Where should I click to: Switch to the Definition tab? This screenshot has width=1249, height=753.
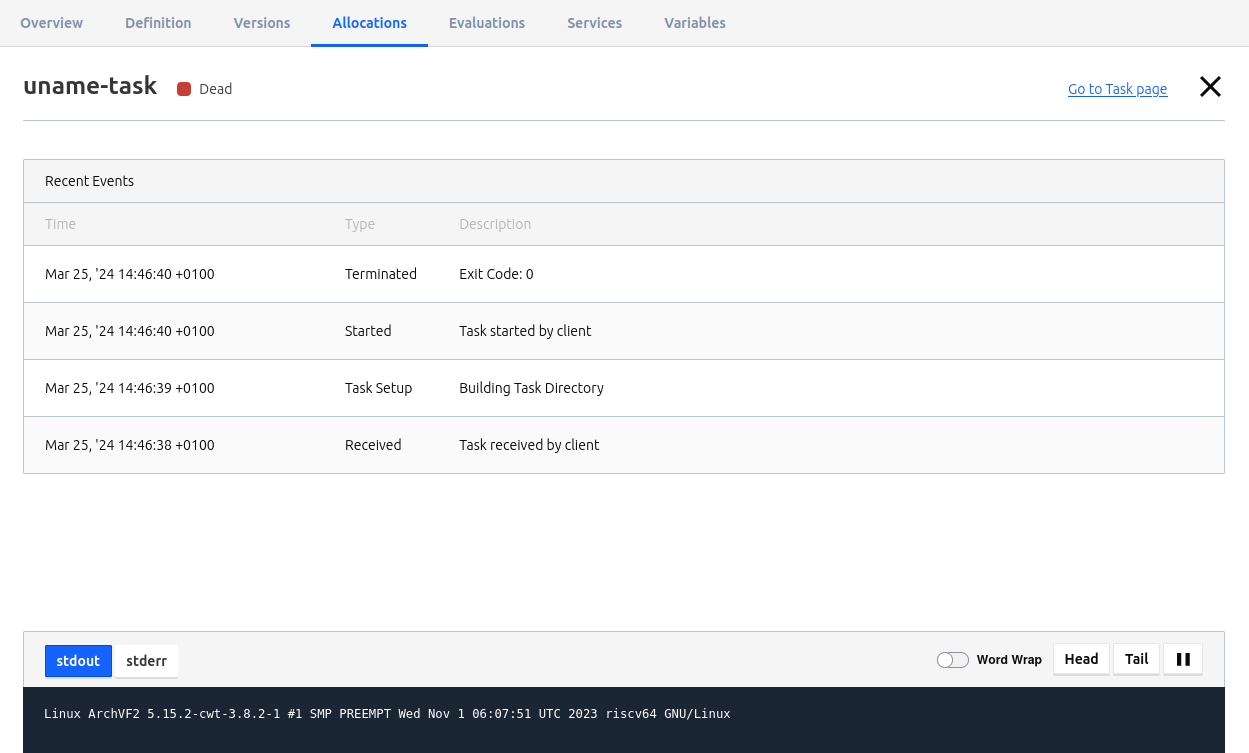(x=158, y=23)
